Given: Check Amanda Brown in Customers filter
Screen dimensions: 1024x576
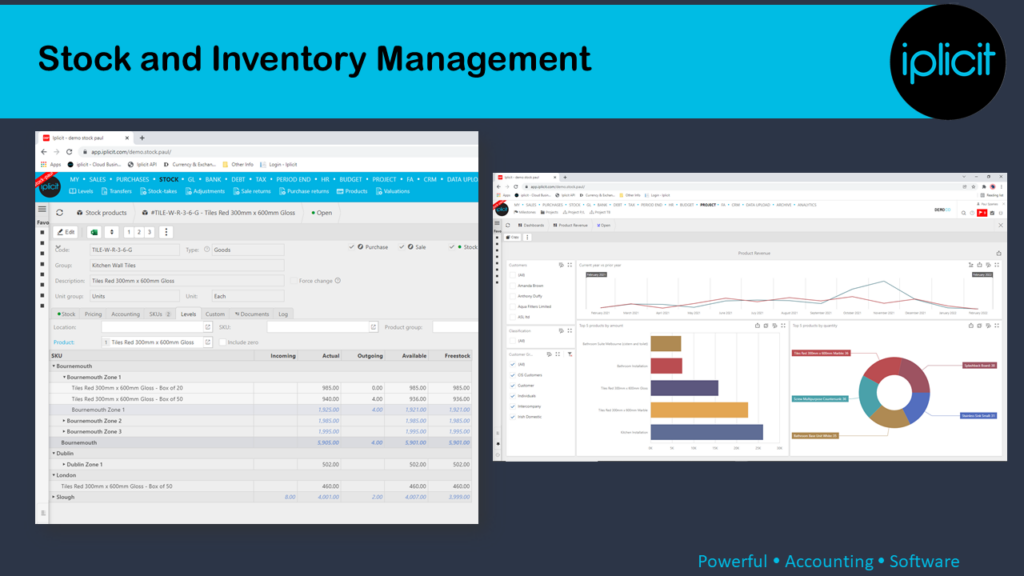Looking at the screenshot, I should click(x=513, y=285).
